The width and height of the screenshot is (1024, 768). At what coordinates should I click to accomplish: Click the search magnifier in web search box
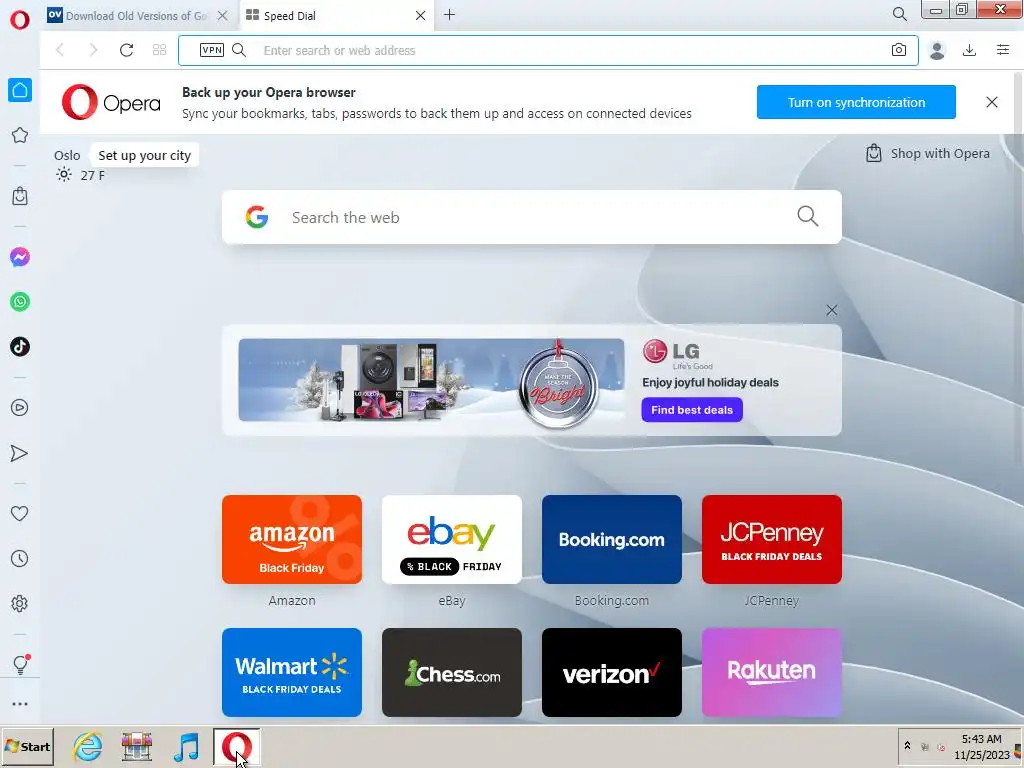point(807,216)
